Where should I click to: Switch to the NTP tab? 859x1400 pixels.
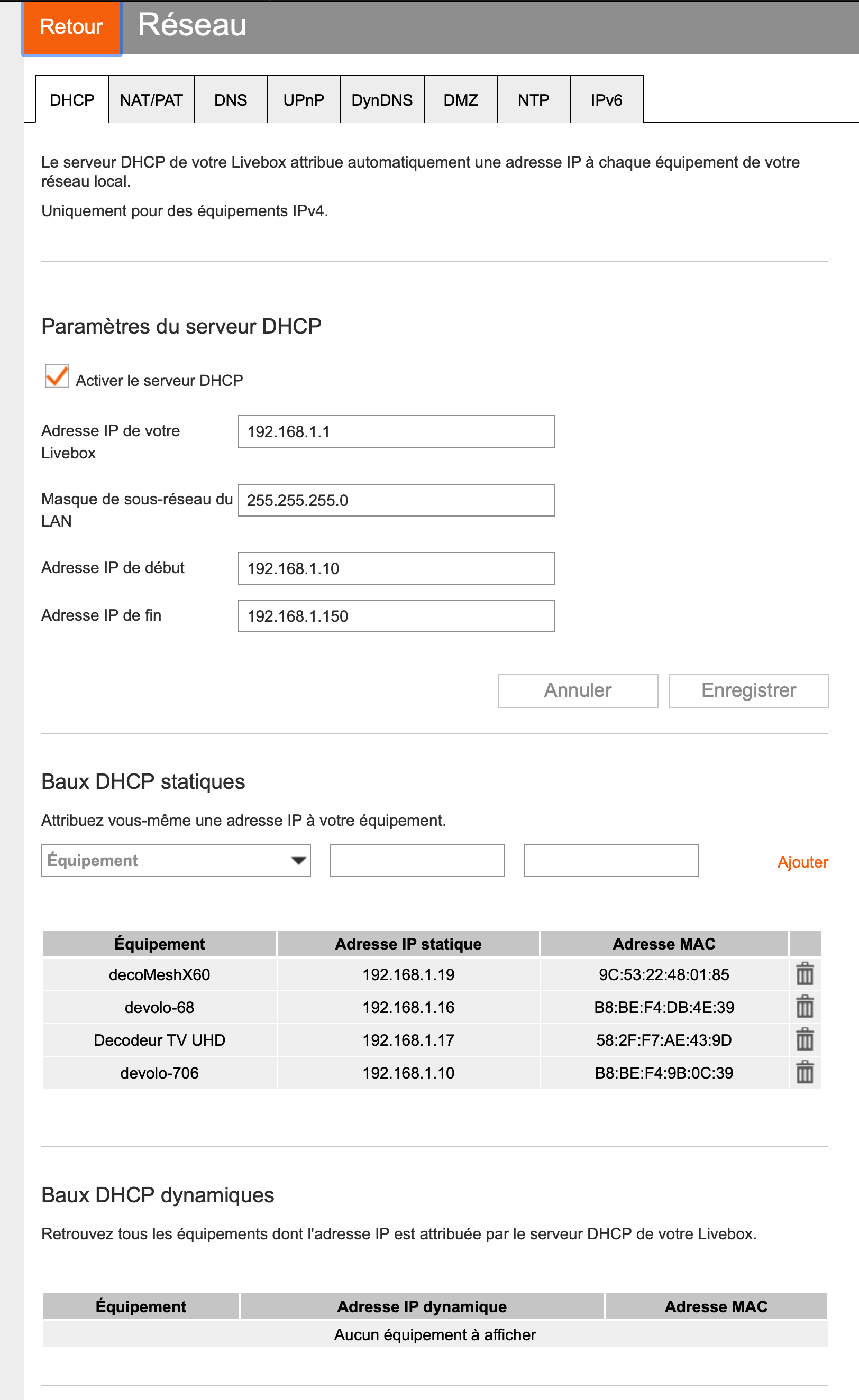[x=533, y=100]
